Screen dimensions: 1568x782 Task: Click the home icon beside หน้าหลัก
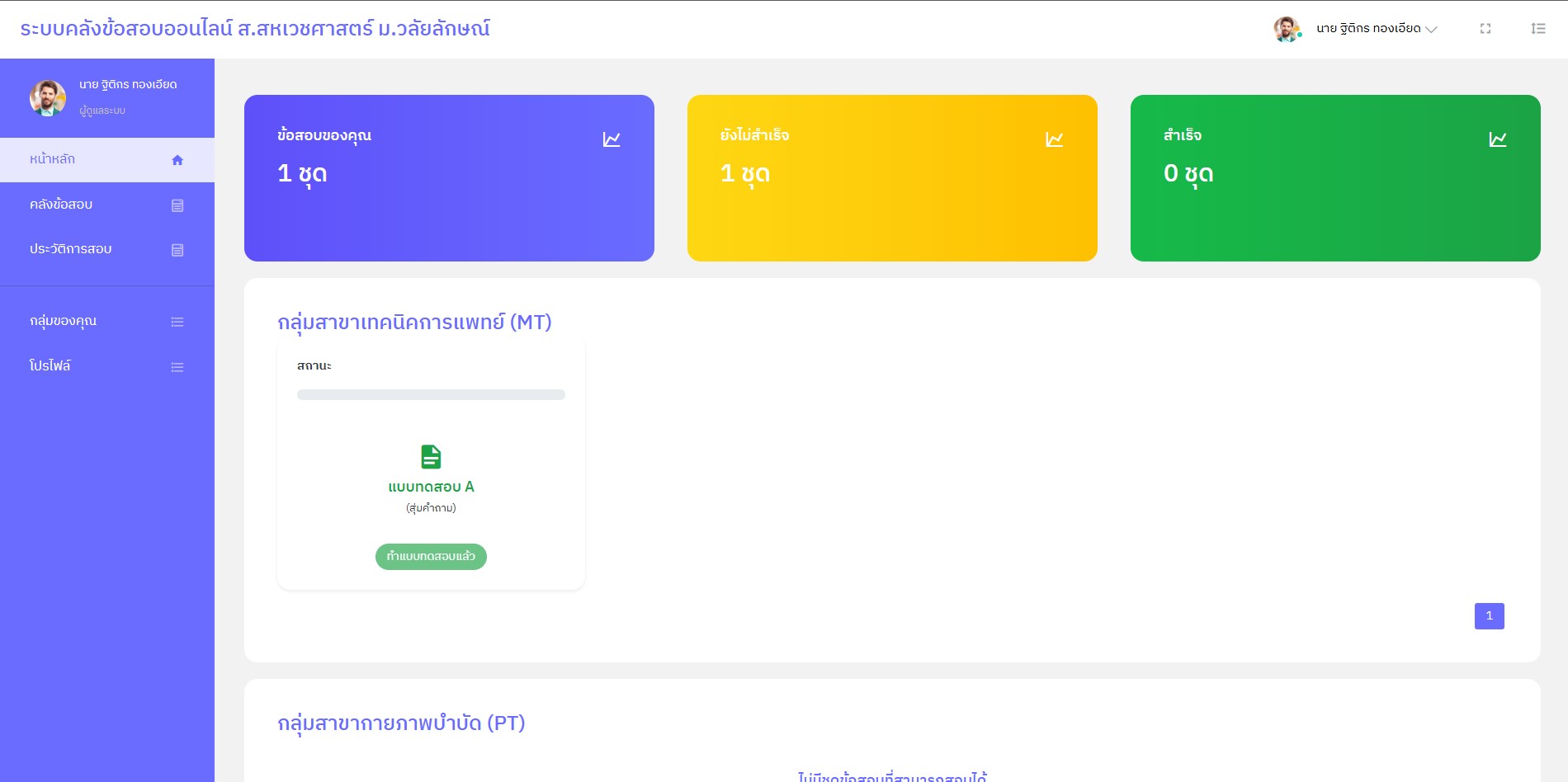[x=177, y=160]
